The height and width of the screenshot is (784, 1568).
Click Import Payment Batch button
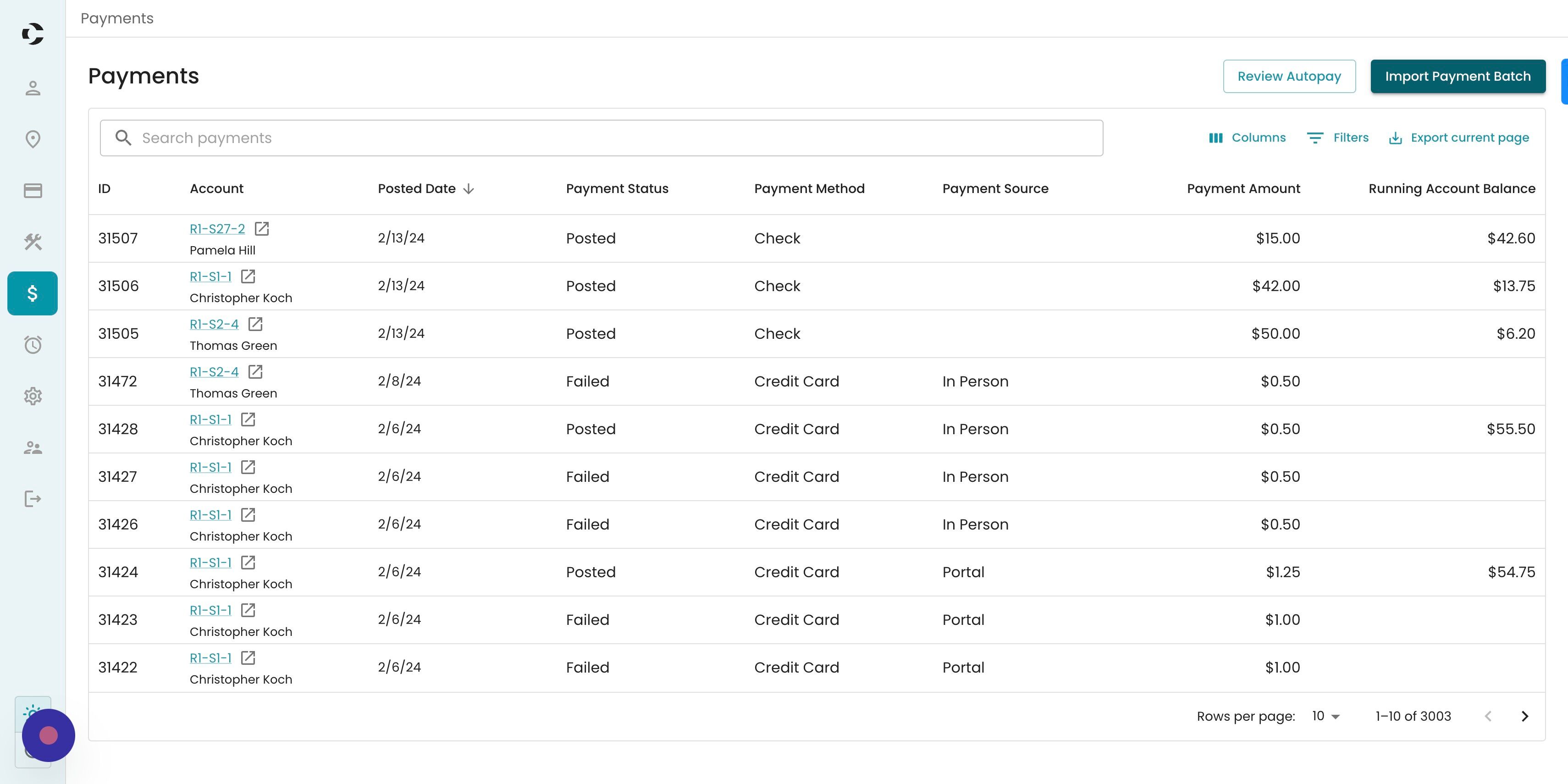point(1457,77)
